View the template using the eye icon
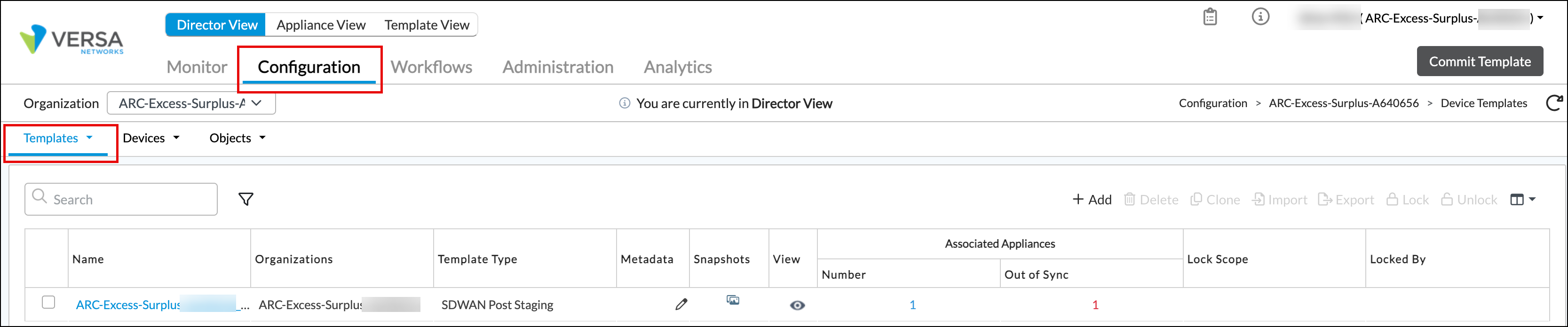The image size is (1568, 327). (x=797, y=305)
